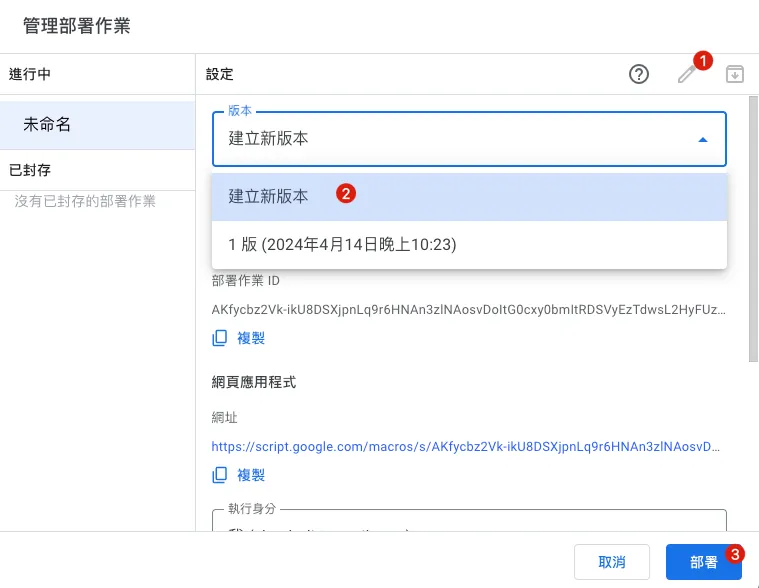Viewport: 759px width, 588px height.
Task: Click the 進行中 section header
Action: pyautogui.click(x=30, y=74)
